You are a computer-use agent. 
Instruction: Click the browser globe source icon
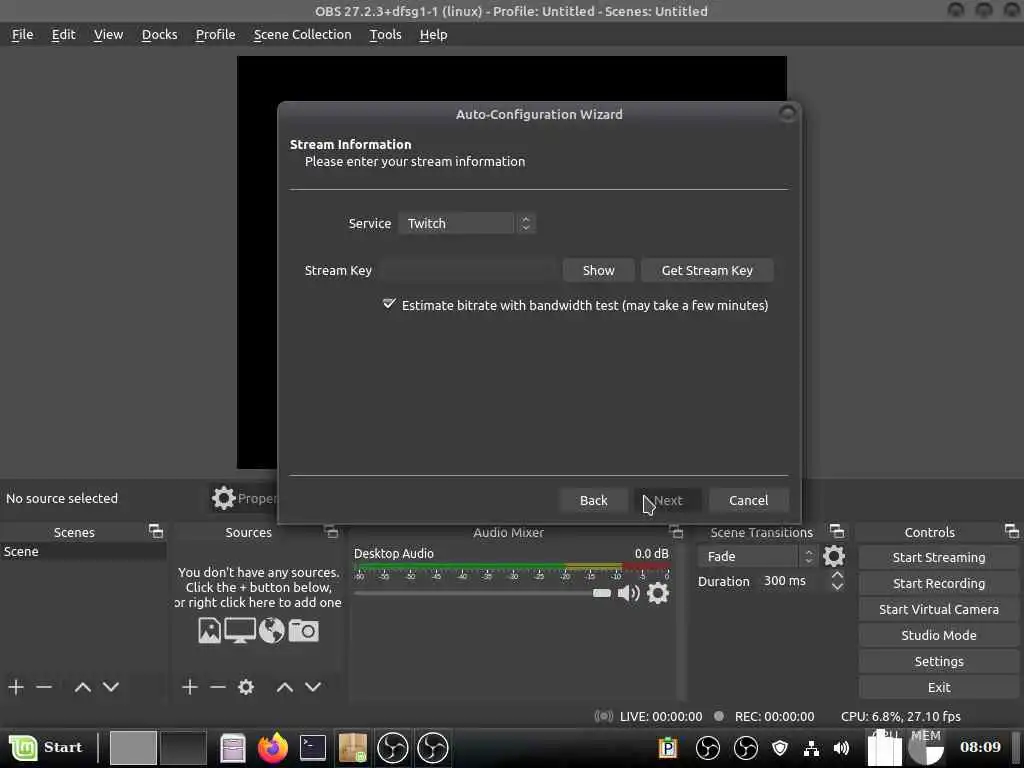coord(272,630)
